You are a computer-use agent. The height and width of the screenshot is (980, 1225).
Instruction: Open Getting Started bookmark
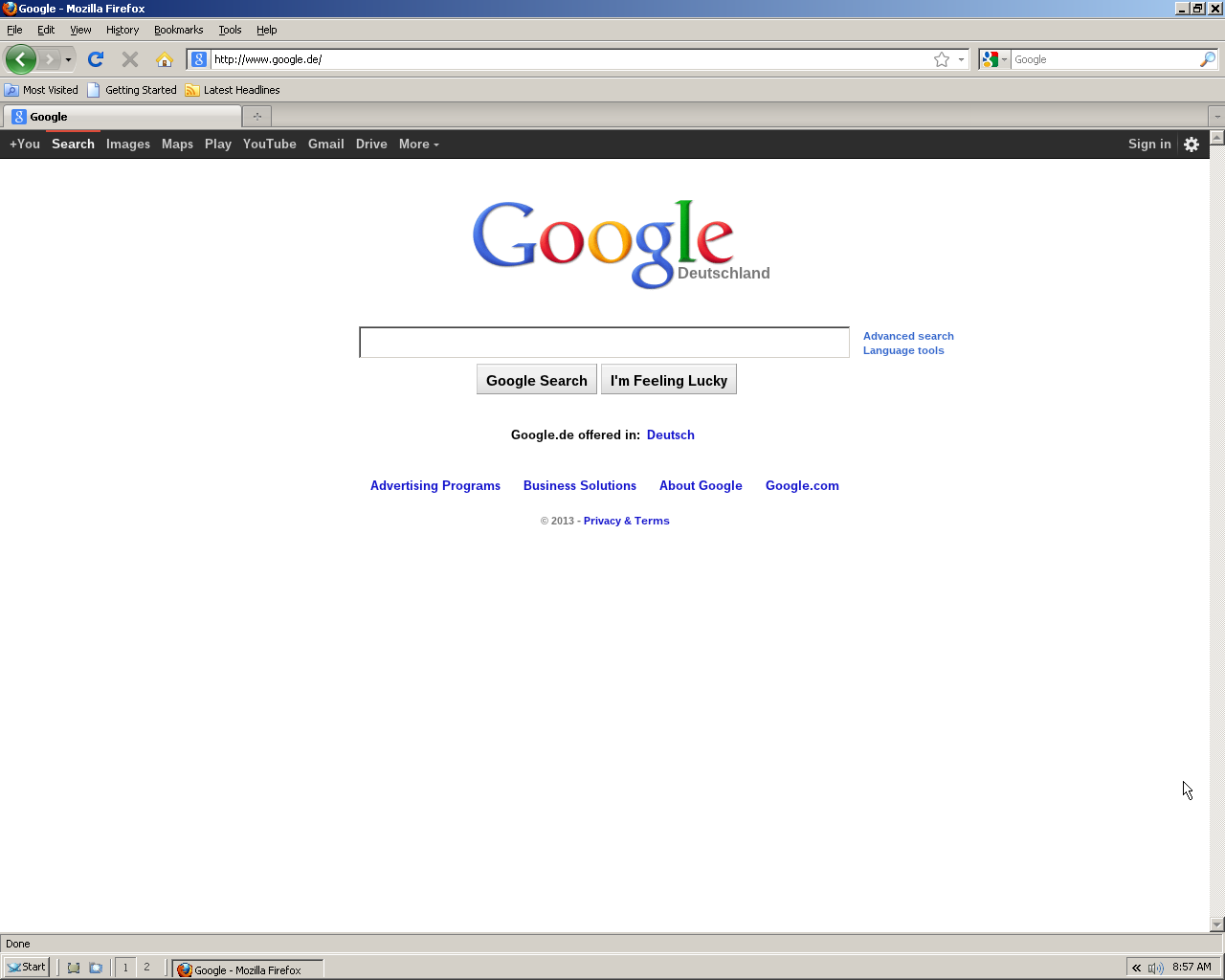coord(132,90)
